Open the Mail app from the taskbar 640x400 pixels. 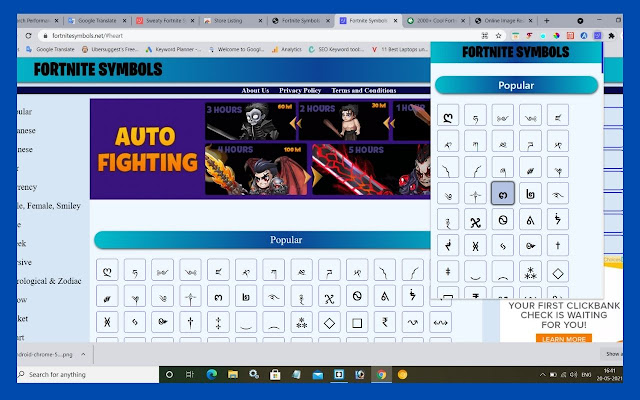click(318, 374)
